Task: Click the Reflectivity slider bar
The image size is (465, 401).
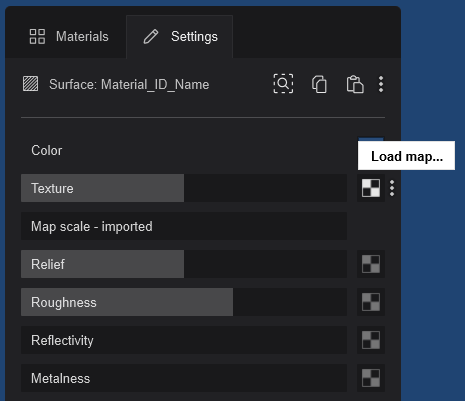Action: 184,340
